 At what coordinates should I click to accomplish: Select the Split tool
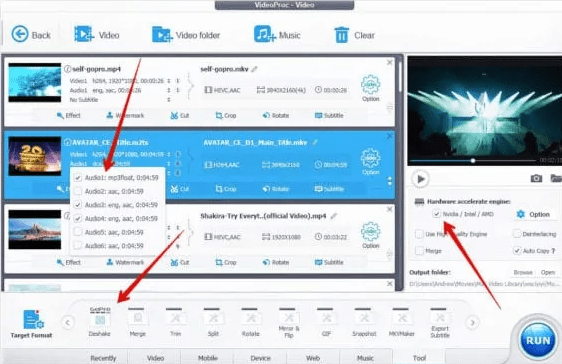point(213,322)
